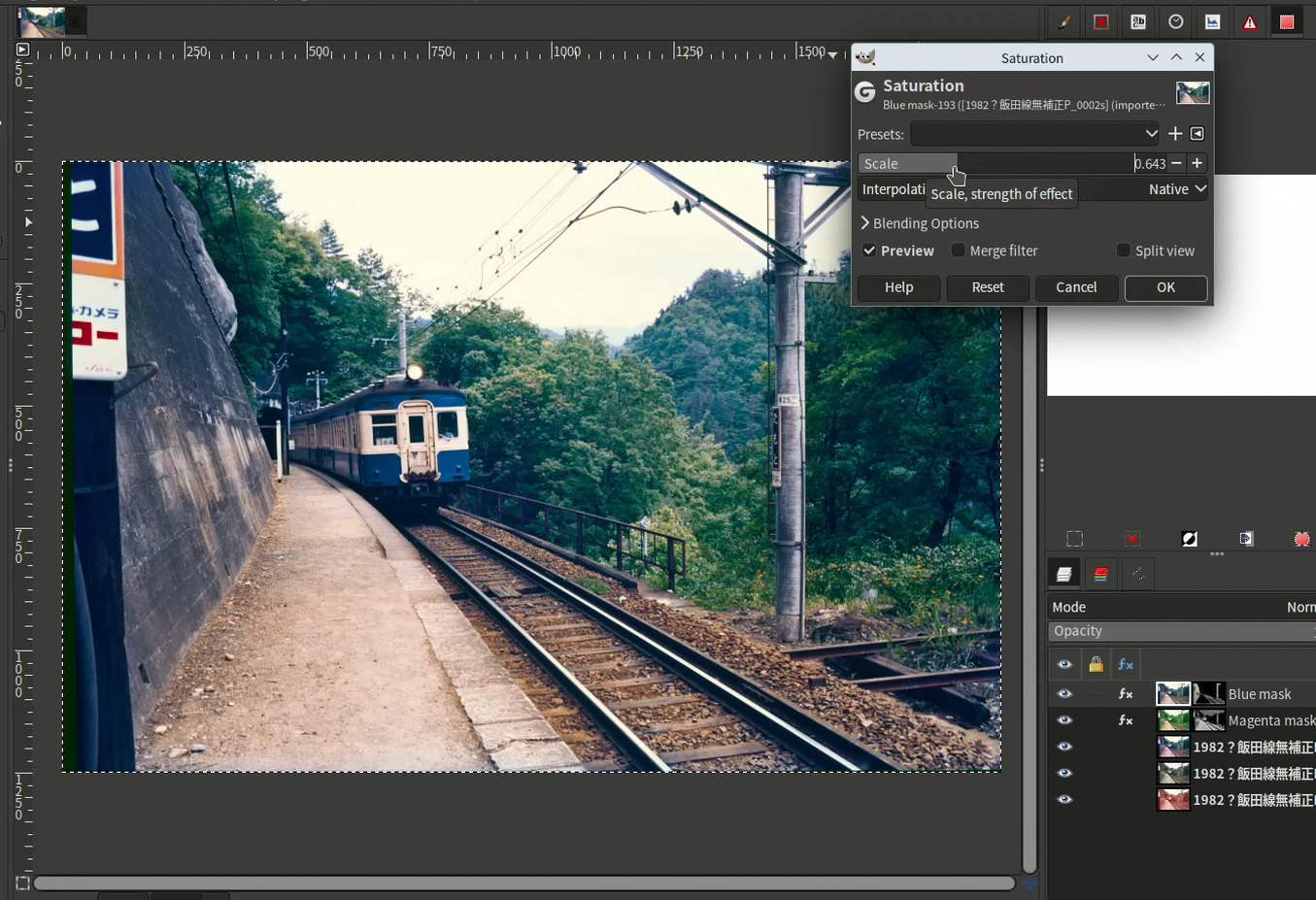Image resolution: width=1316 pixels, height=900 pixels.
Task: Open the Undo History clock tab
Action: (x=1175, y=22)
